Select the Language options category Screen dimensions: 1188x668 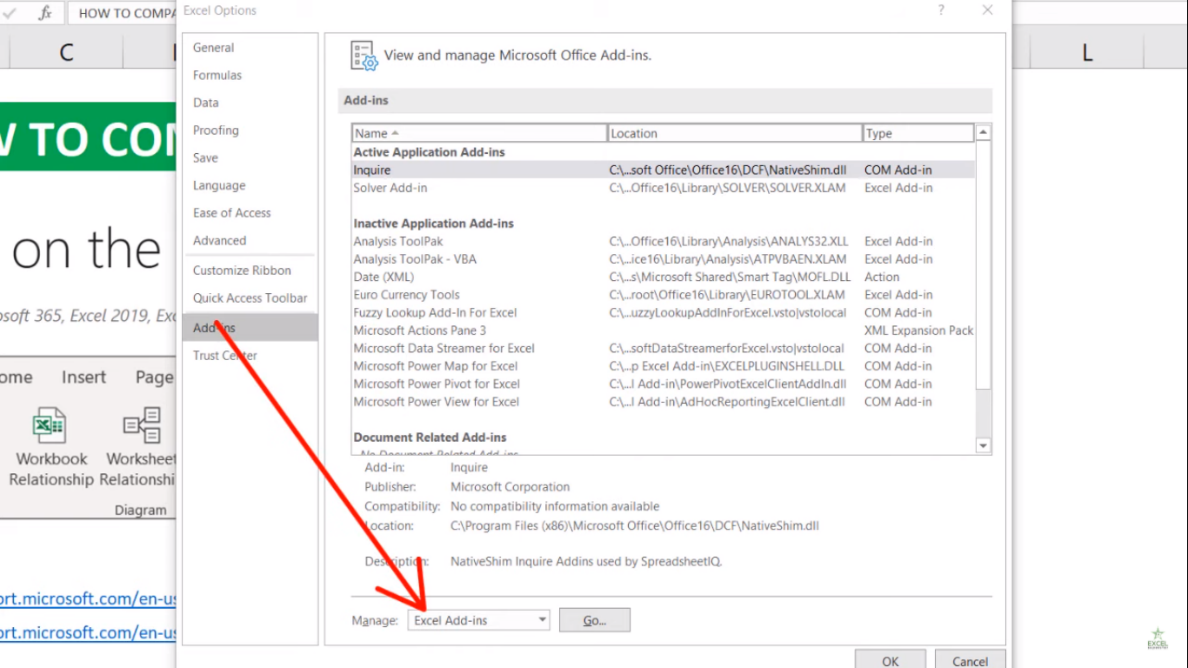tap(249, 186)
